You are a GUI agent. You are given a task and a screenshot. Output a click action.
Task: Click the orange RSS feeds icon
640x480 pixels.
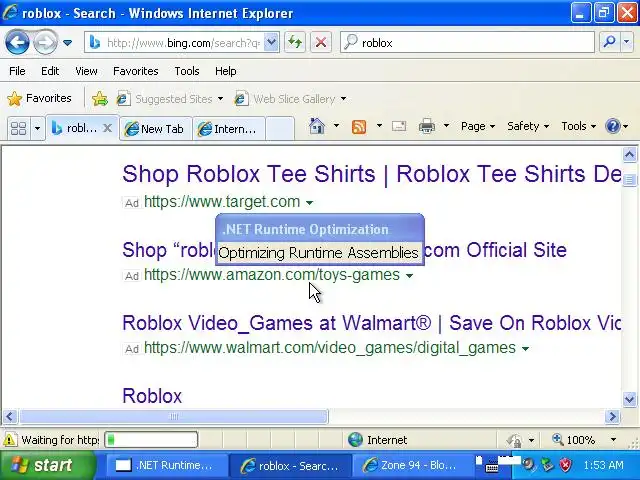click(x=359, y=127)
